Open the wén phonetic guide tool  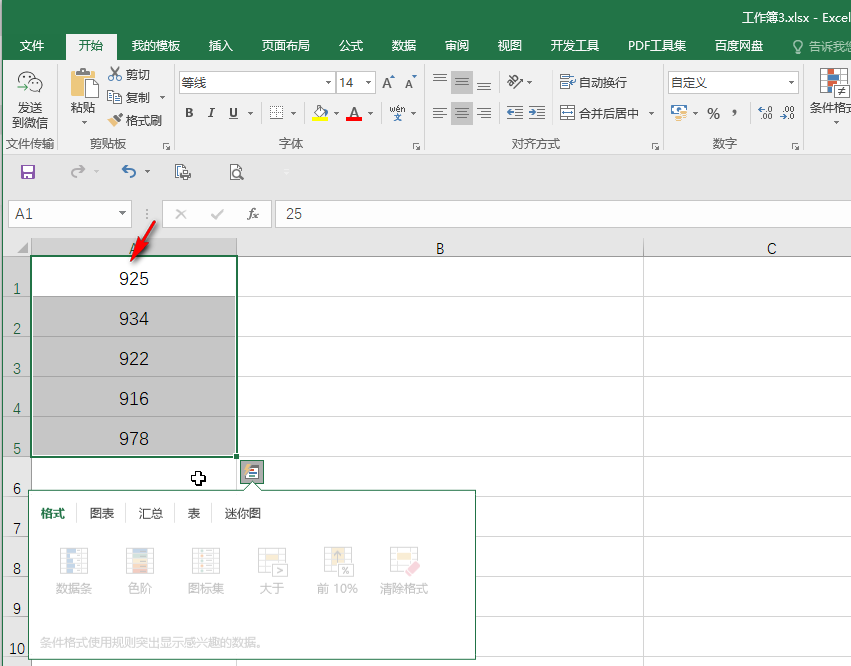[397, 113]
